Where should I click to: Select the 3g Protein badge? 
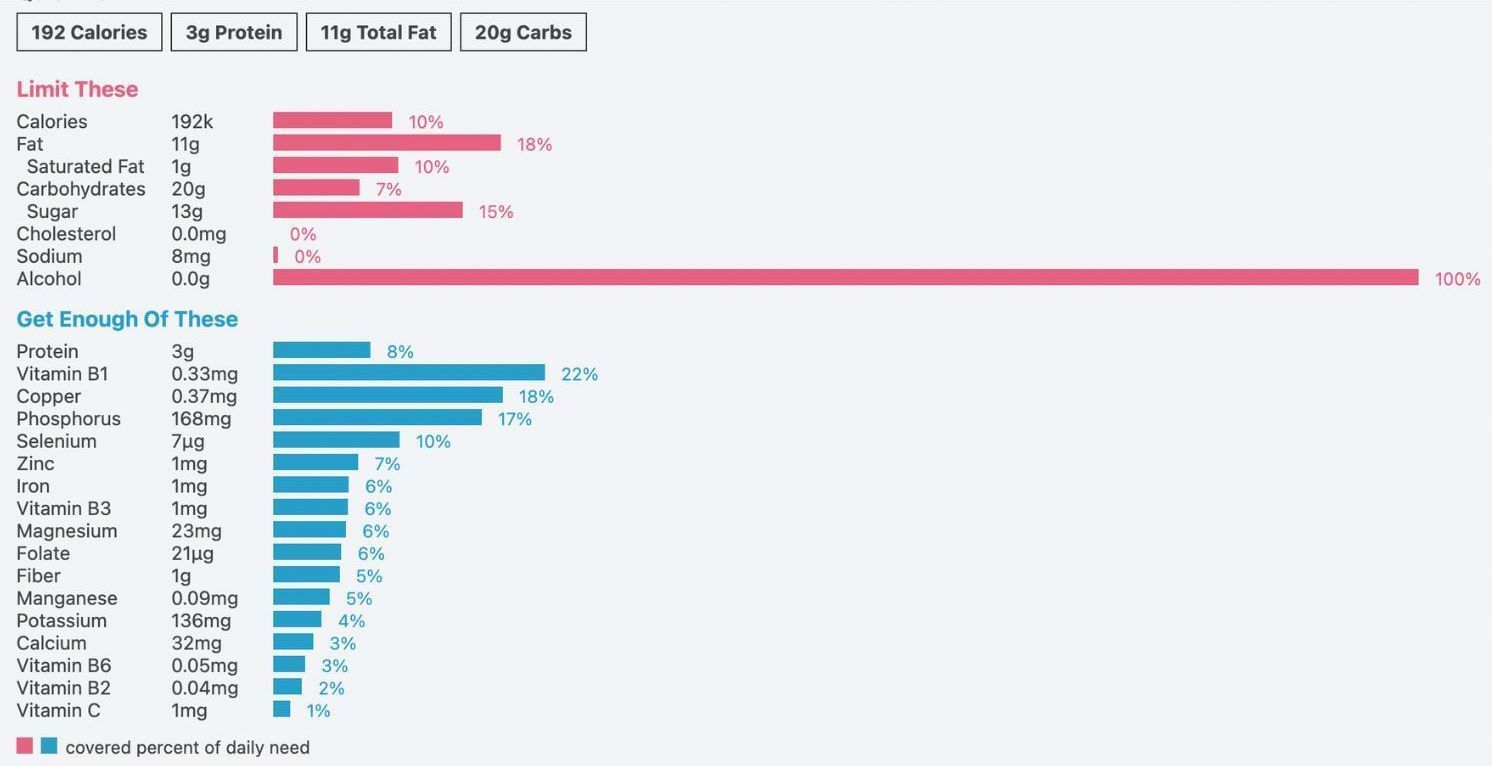pos(234,32)
